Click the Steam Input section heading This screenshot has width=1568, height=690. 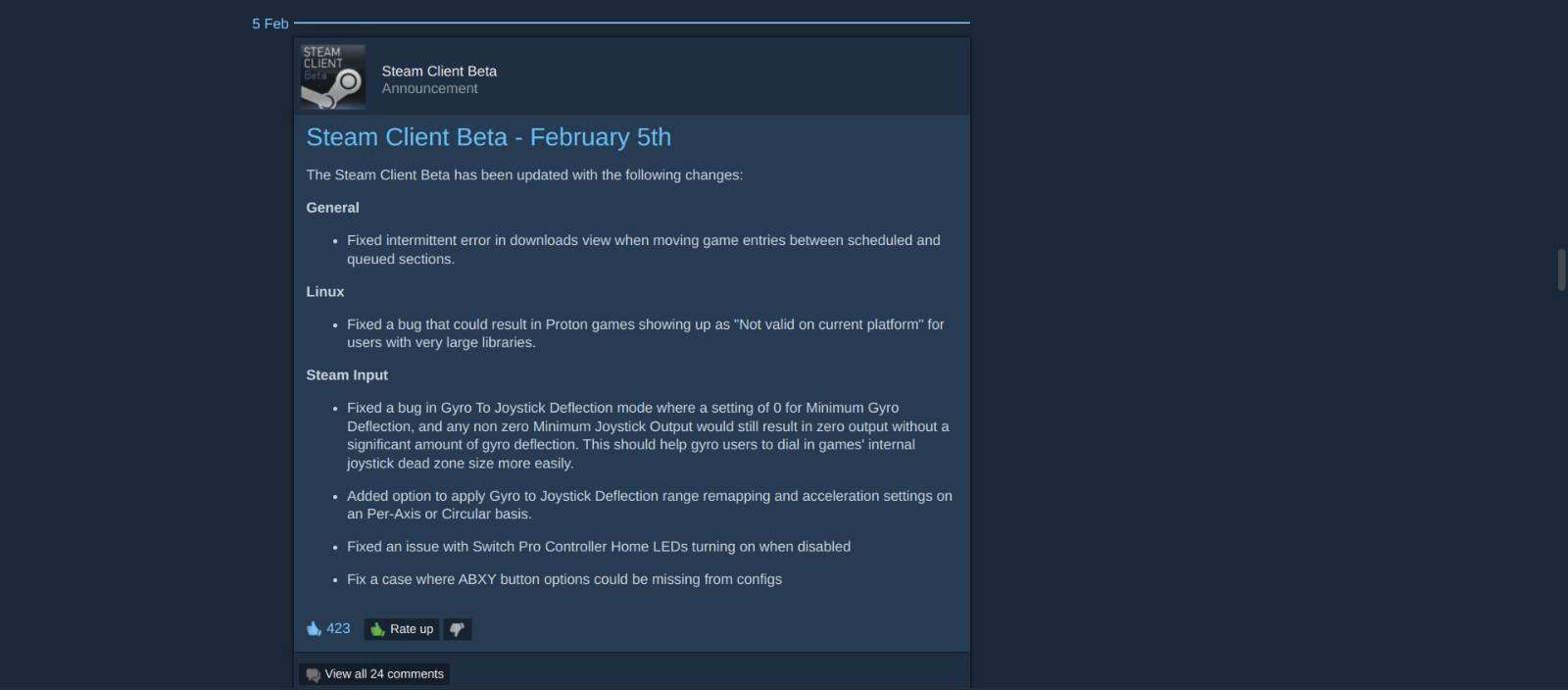point(346,375)
